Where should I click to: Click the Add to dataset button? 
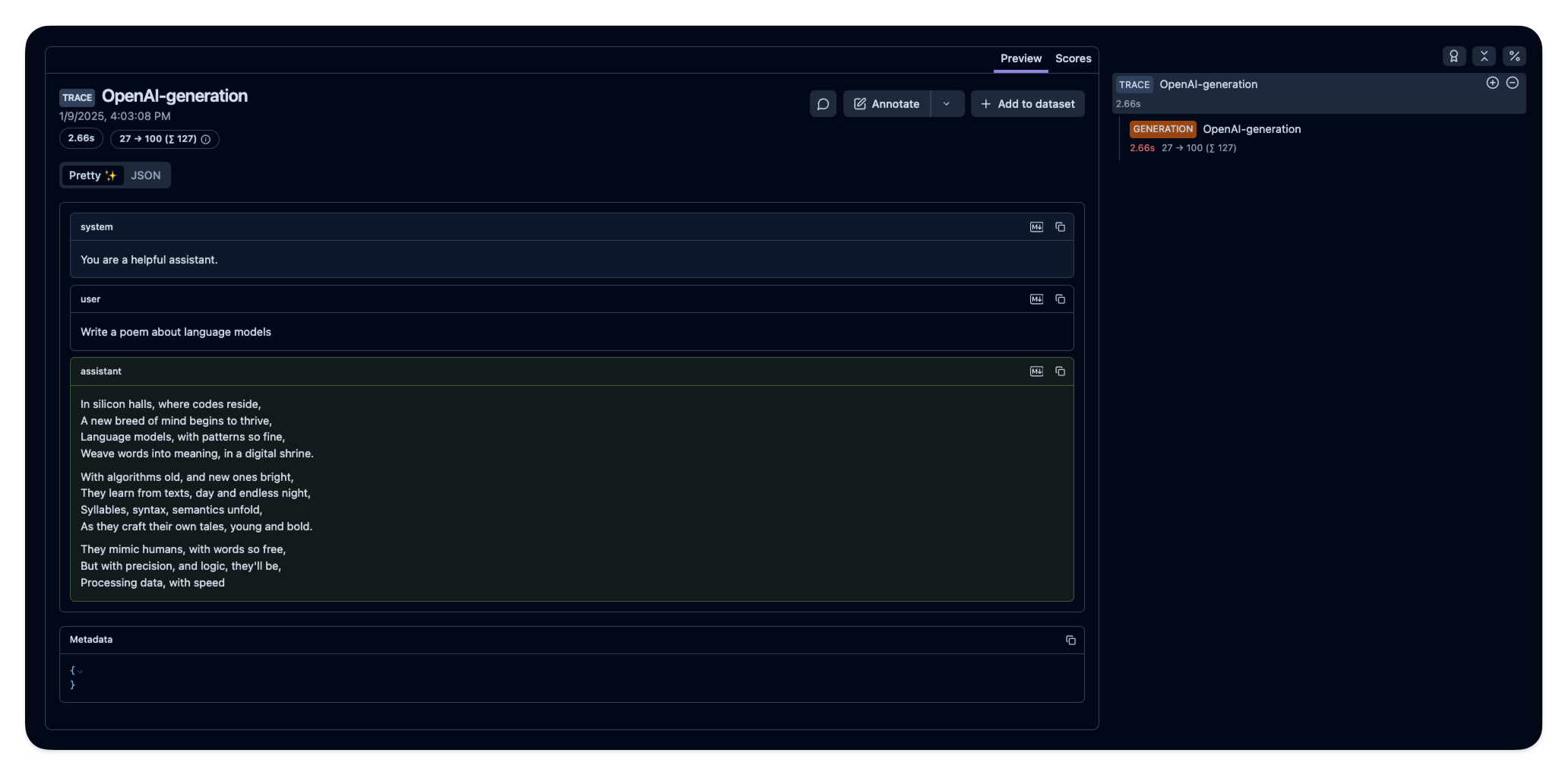click(1028, 103)
